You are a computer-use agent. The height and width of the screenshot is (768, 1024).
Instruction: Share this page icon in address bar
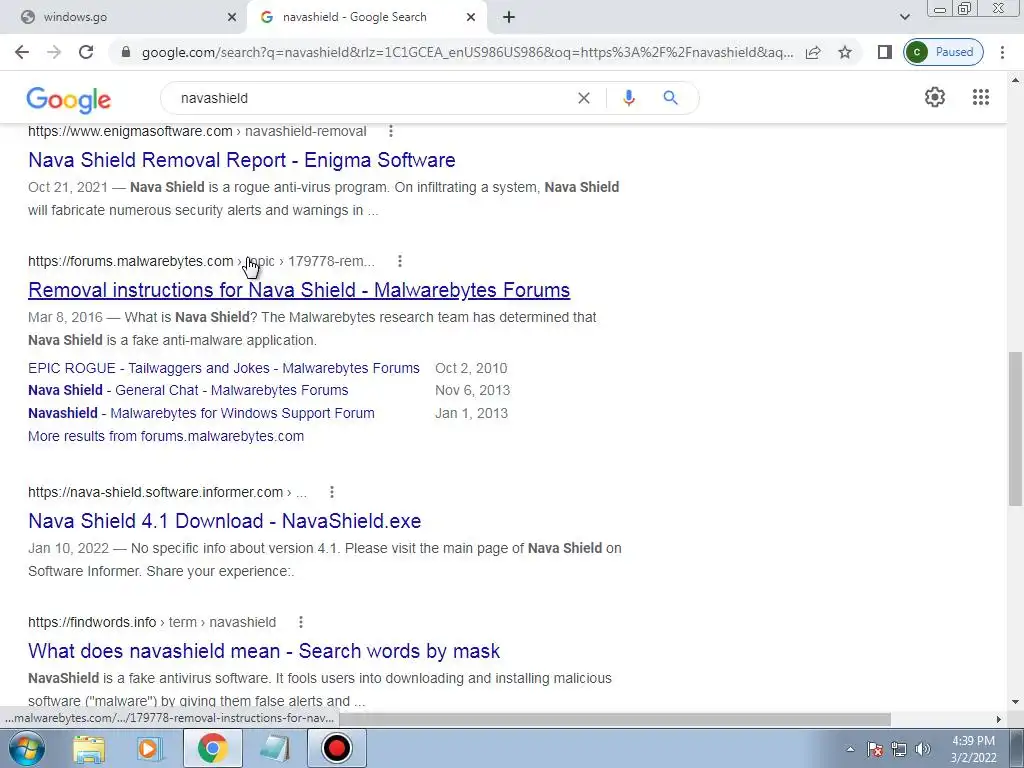pyautogui.click(x=813, y=52)
